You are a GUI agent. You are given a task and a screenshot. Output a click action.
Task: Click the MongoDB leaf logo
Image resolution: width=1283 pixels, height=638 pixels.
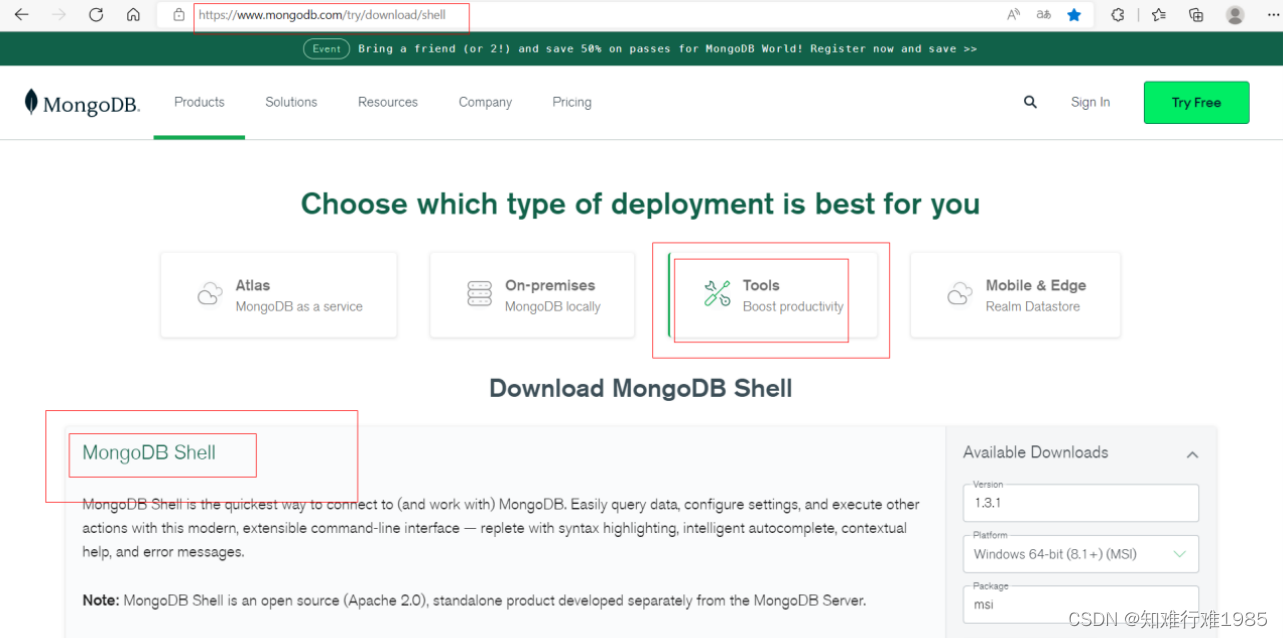(82, 103)
